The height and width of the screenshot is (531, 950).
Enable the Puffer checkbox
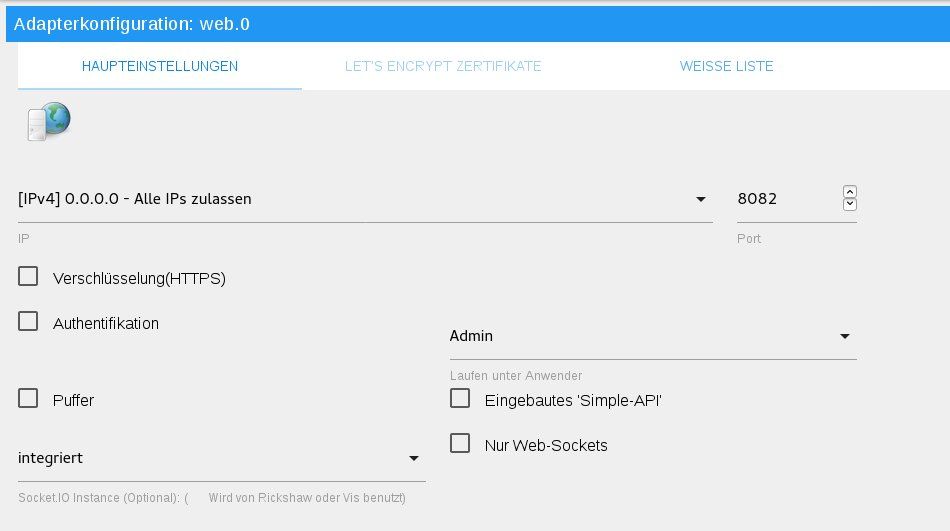(x=28, y=399)
